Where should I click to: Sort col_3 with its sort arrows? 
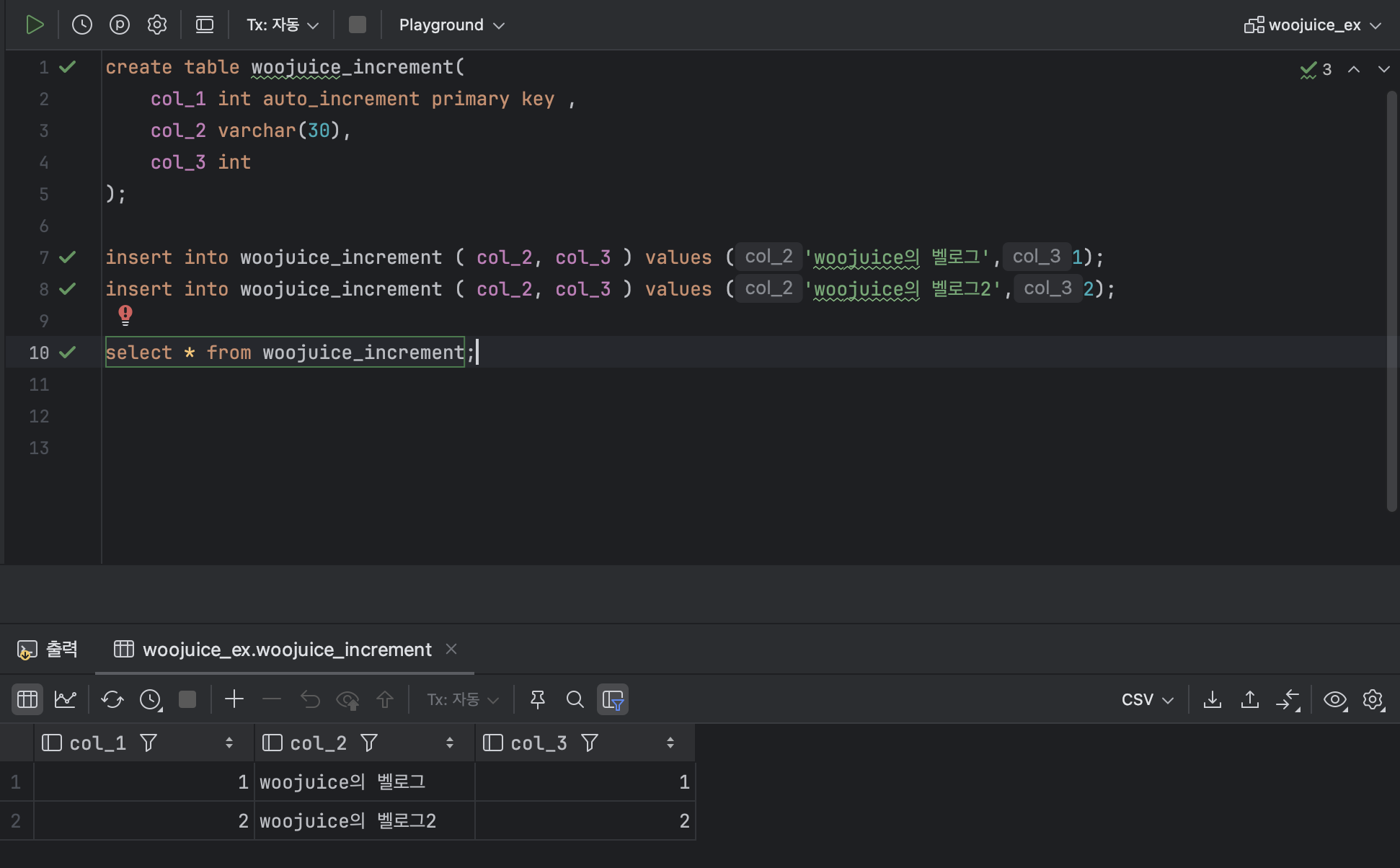point(670,743)
